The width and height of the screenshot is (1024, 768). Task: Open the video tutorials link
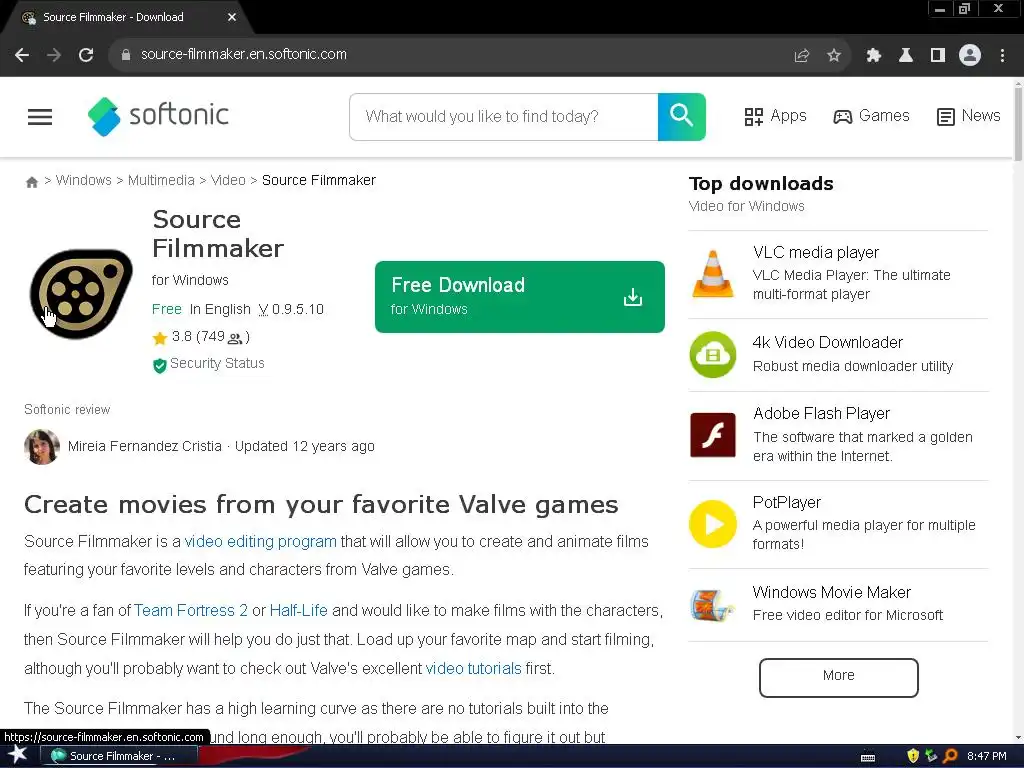point(473,669)
